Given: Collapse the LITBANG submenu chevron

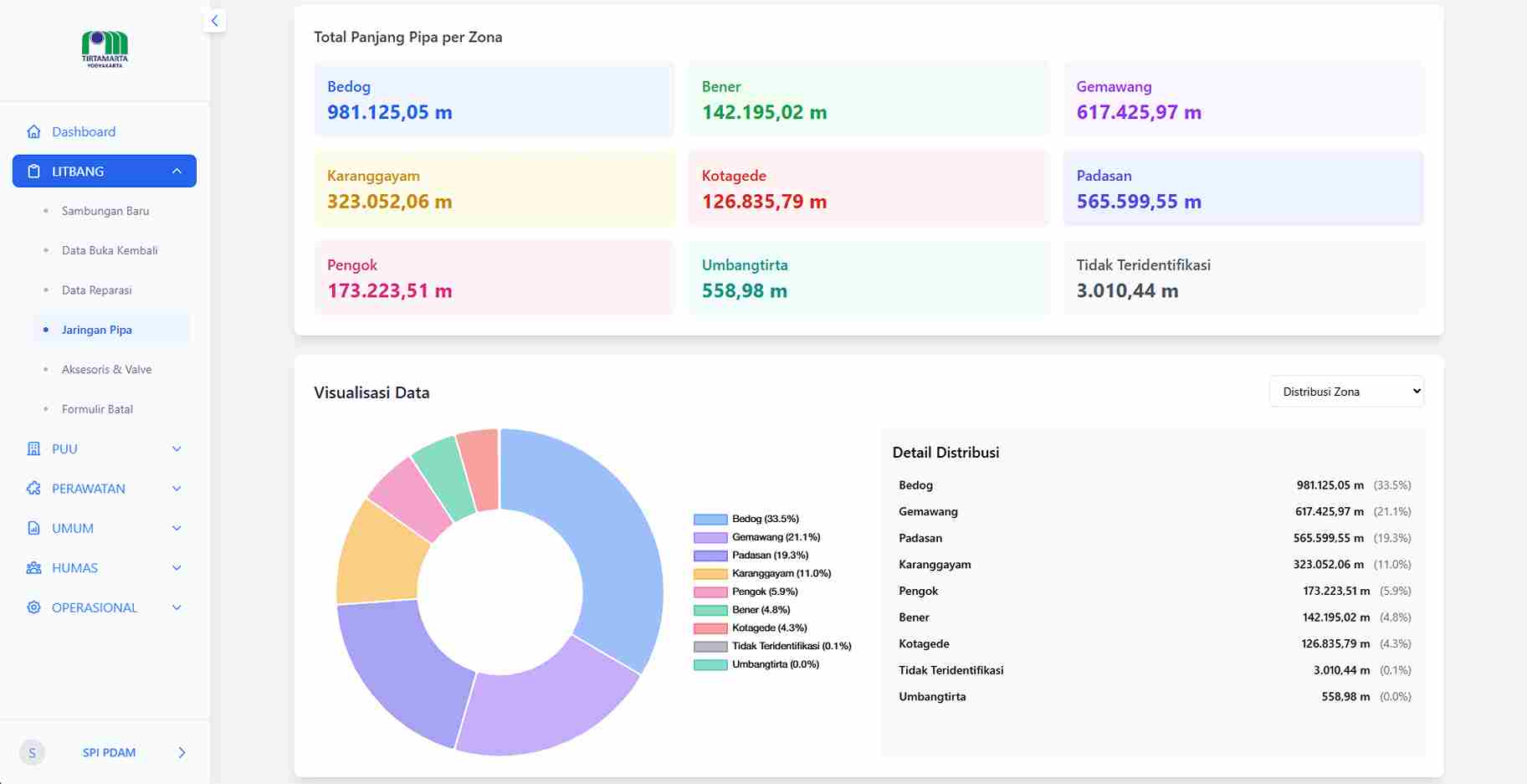Looking at the screenshot, I should tap(176, 170).
